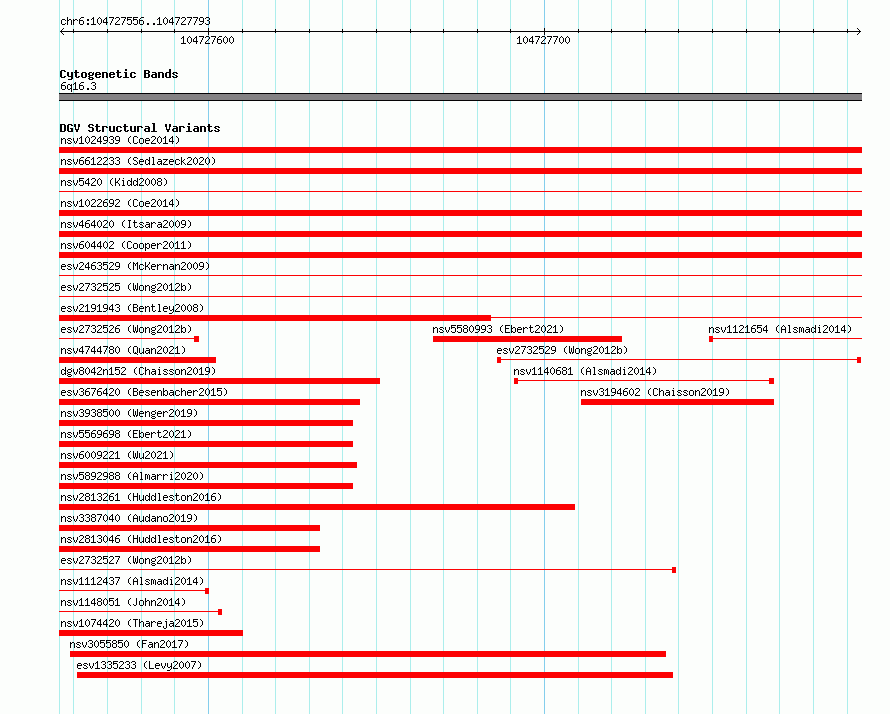Viewport: 890px width, 714px height.
Task: Select nsv1140681 (Alsmadi2014) variant
Action: click(585, 371)
